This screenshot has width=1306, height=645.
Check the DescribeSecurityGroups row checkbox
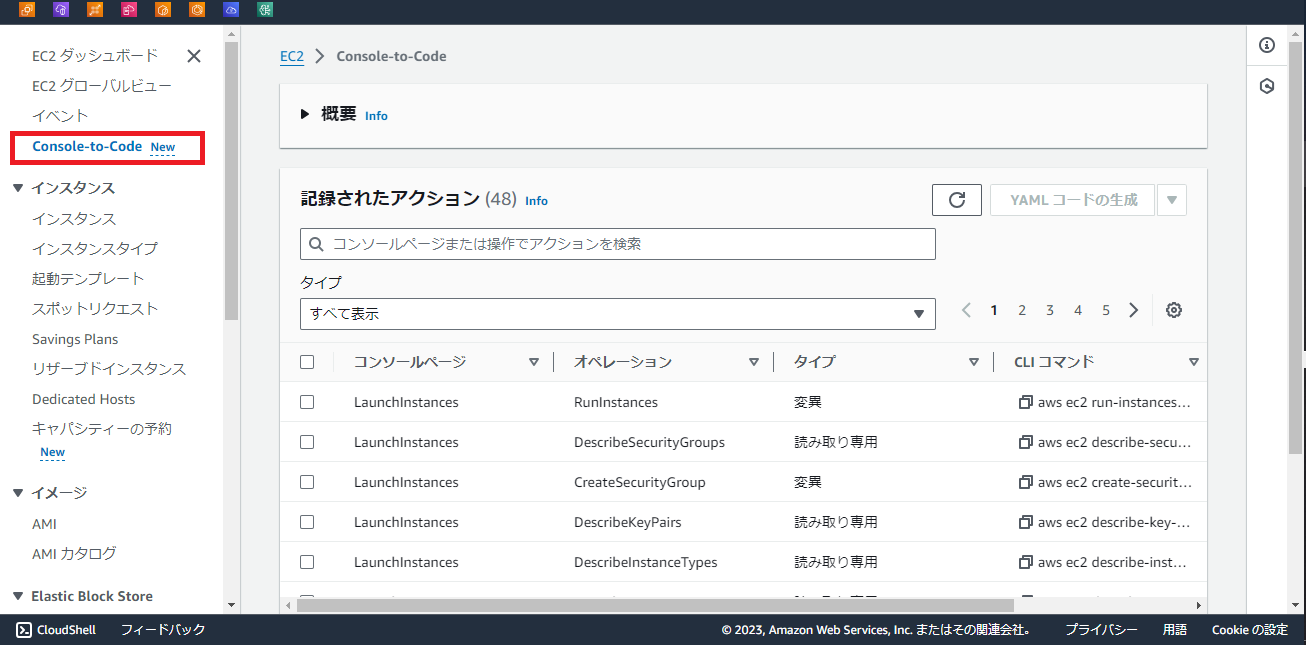(x=307, y=442)
